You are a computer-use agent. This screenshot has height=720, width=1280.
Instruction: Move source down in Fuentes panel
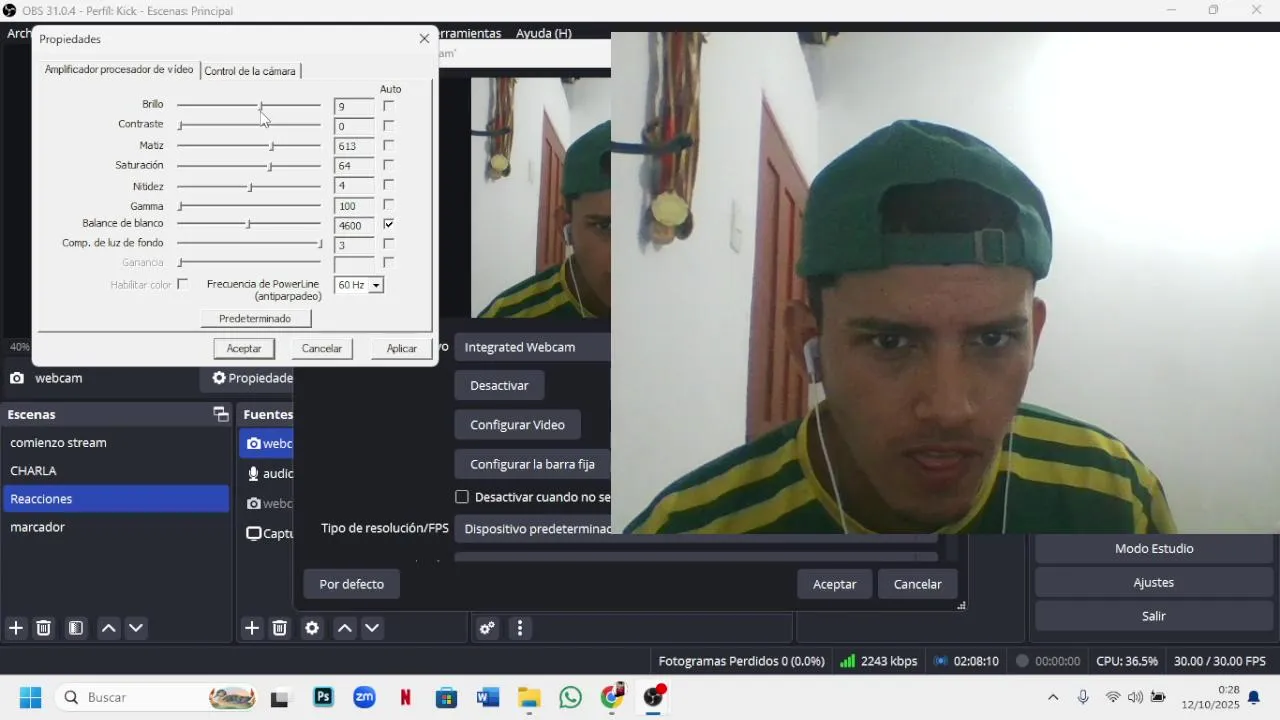click(372, 628)
